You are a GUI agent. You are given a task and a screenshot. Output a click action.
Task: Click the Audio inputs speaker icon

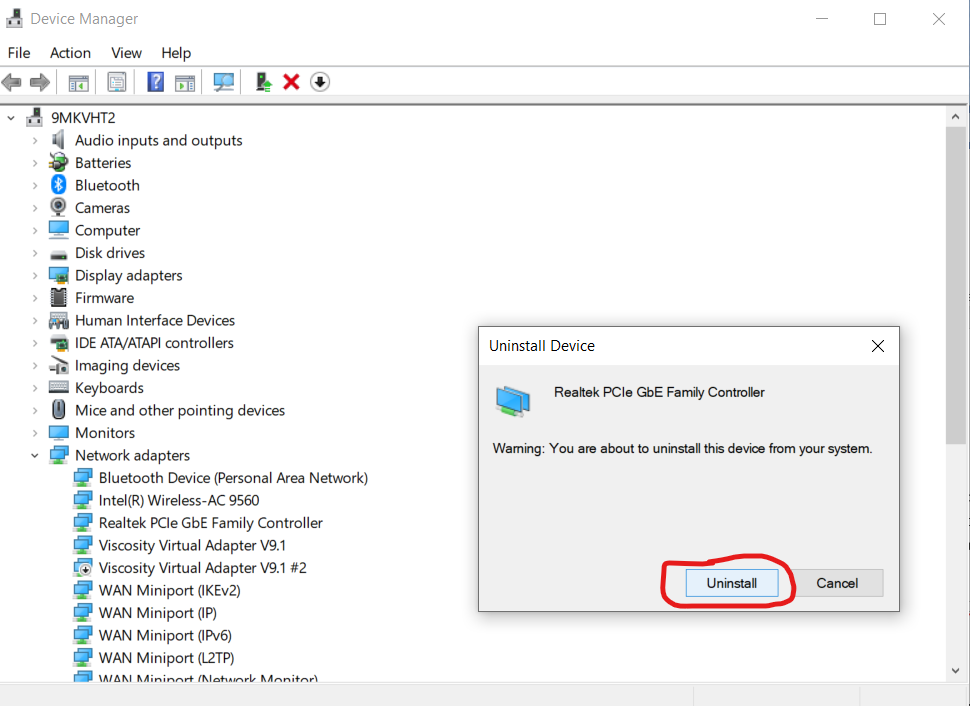pyautogui.click(x=58, y=140)
